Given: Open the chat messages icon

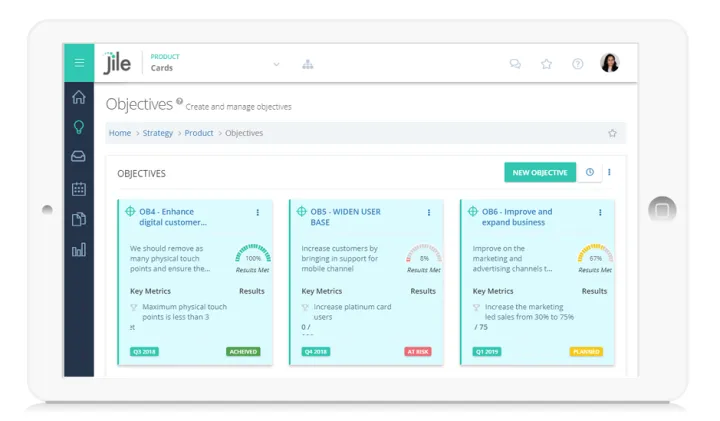Looking at the screenshot, I should (x=515, y=64).
